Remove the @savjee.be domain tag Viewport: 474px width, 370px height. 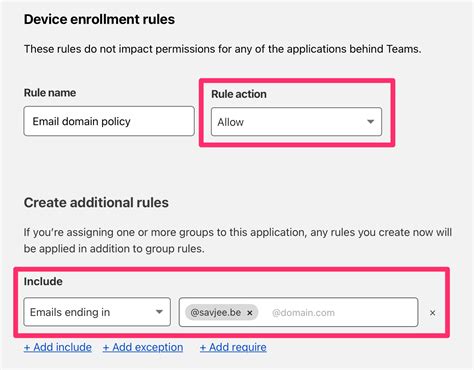click(250, 313)
